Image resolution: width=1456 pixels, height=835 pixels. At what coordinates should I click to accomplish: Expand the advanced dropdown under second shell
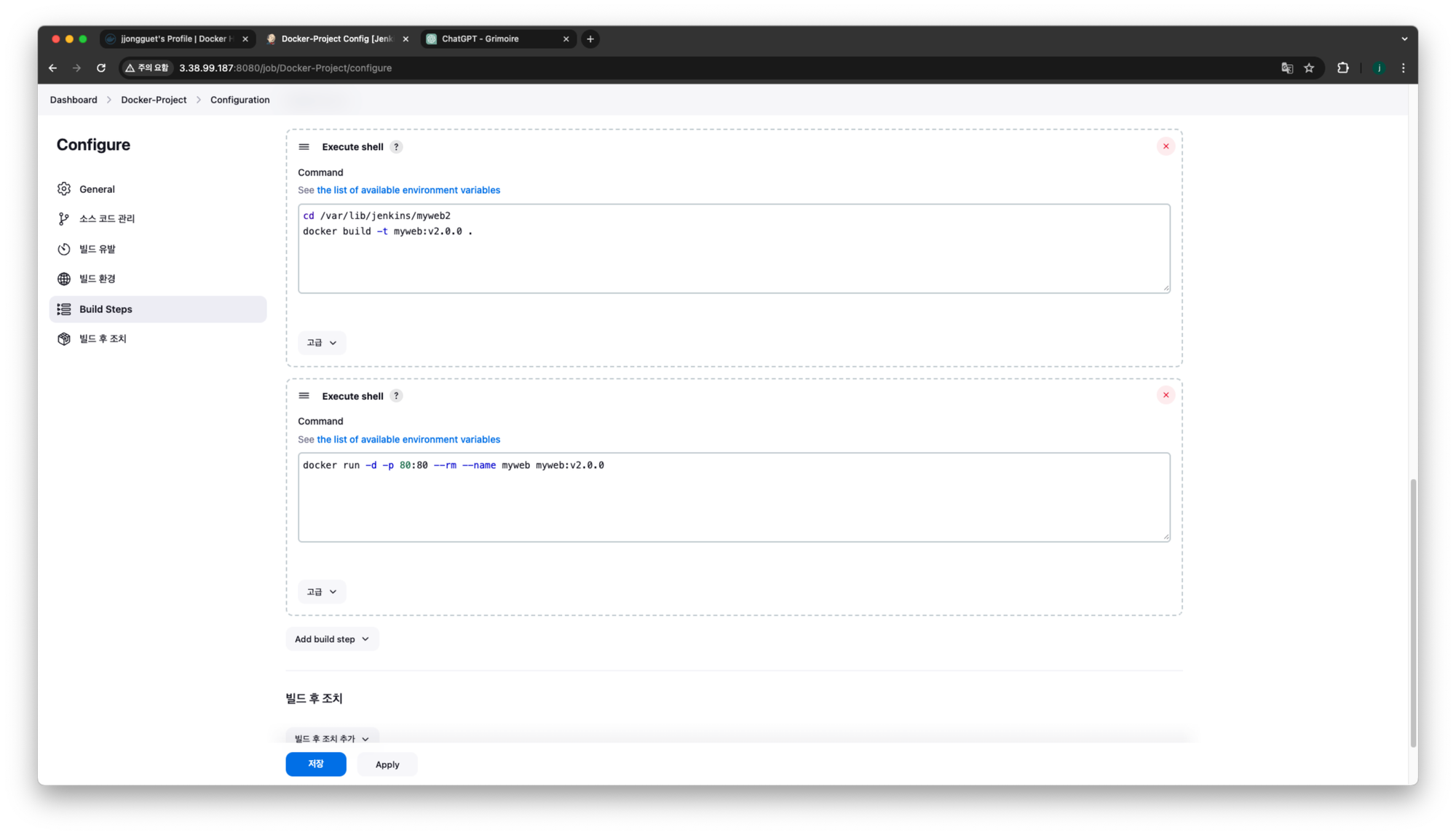point(322,592)
